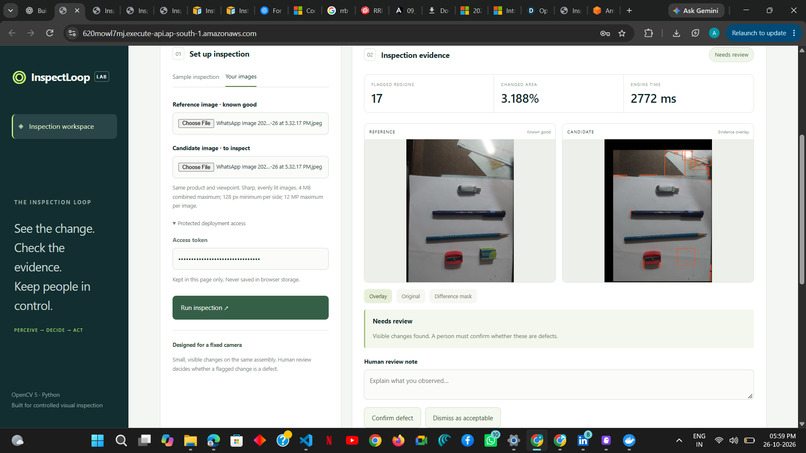This screenshot has width=806, height=453.
Task: Choose File for the candidate image to inspect
Action: pos(196,167)
